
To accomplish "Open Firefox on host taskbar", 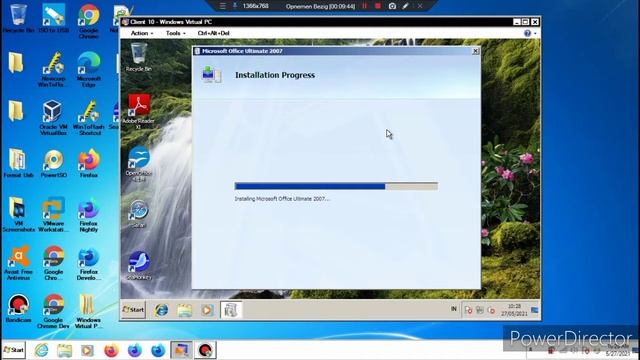I will click(111, 350).
